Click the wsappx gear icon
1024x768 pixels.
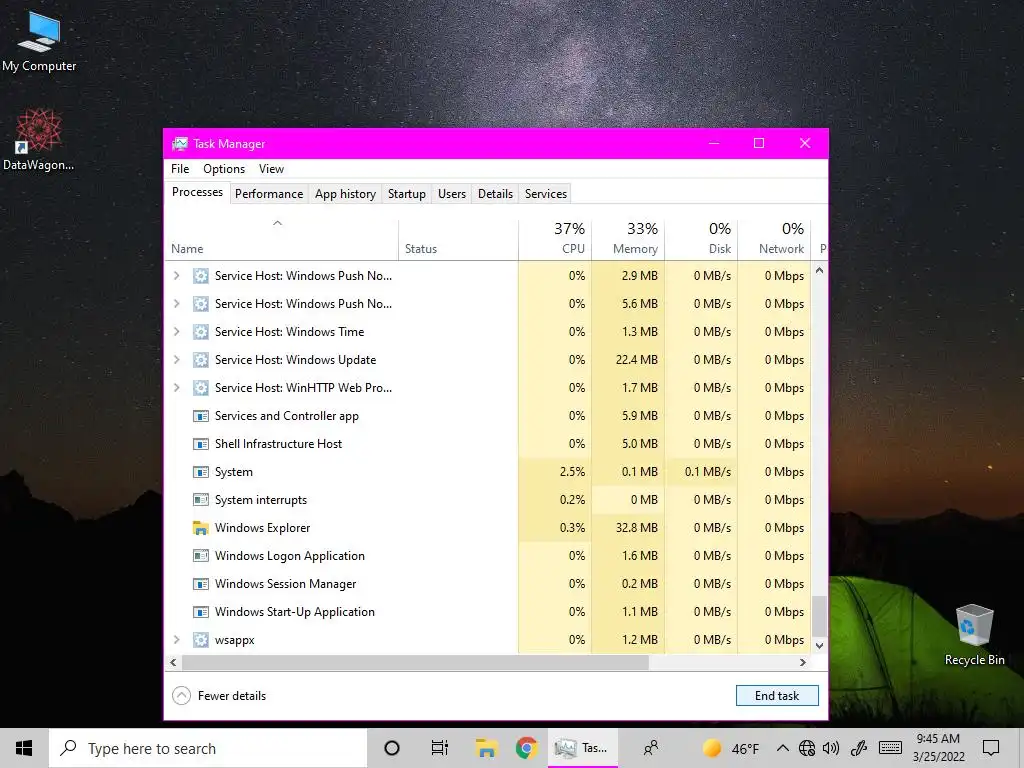pos(200,640)
